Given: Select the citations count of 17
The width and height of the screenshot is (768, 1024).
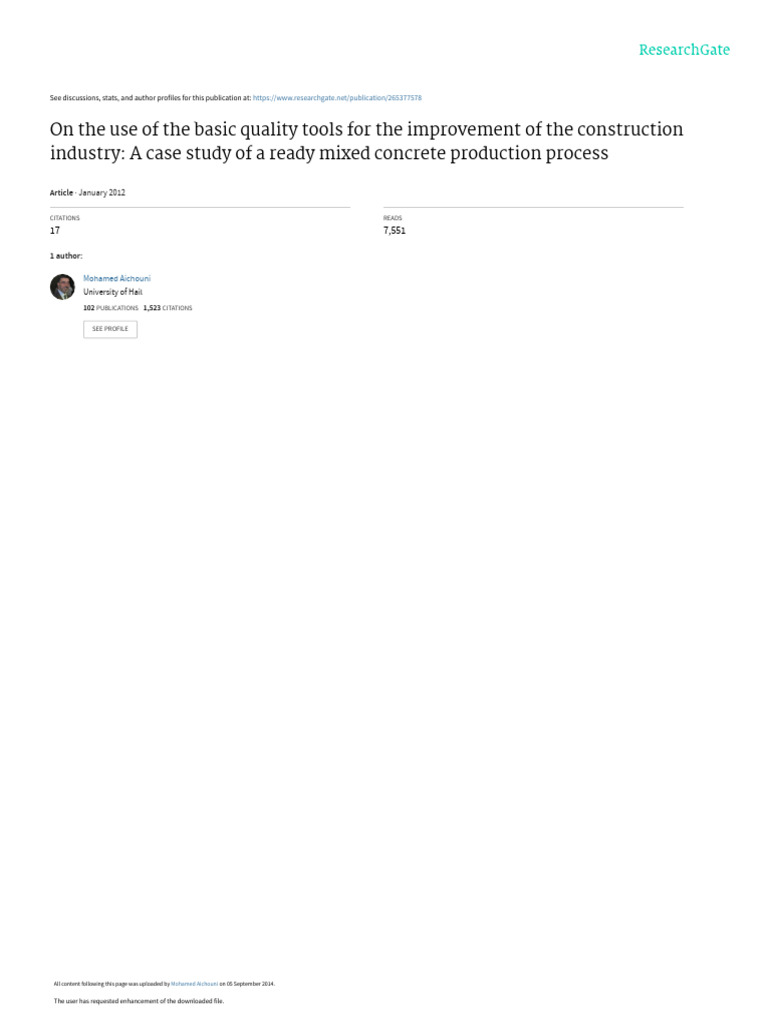Looking at the screenshot, I should (x=55, y=231).
